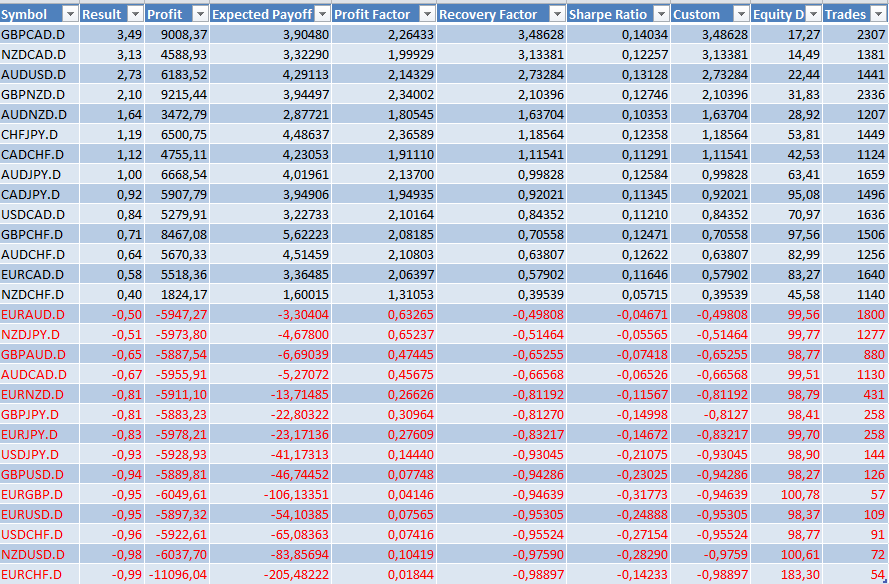This screenshot has height=584, width=889.
Task: Click recovery factor value 3,48628 for GBPCAD.D
Action: [541, 35]
